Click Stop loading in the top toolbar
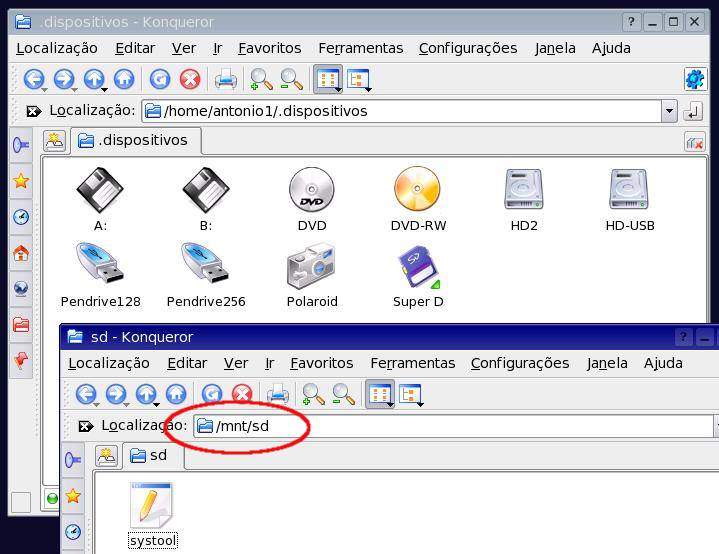Image resolution: width=719 pixels, height=554 pixels. 190,79
